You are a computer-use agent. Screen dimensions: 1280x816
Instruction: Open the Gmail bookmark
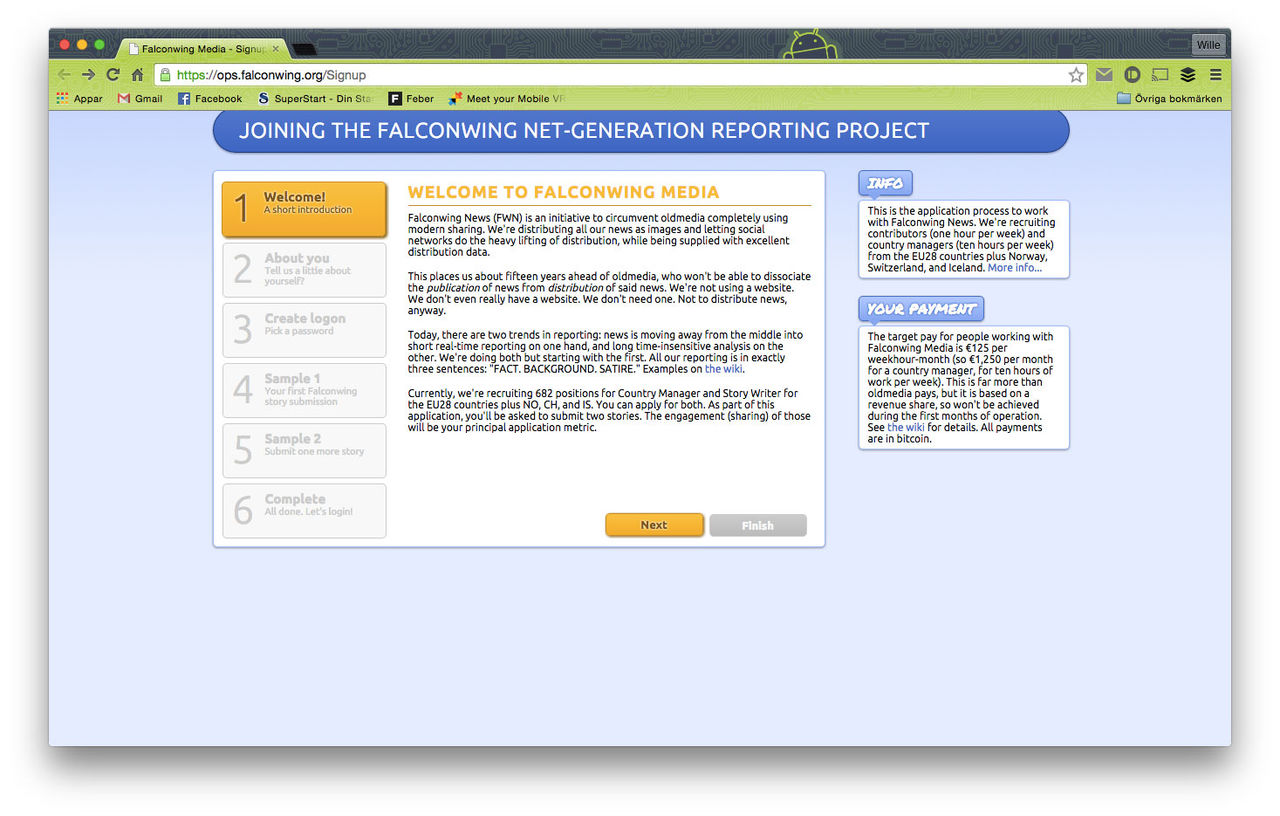click(140, 99)
